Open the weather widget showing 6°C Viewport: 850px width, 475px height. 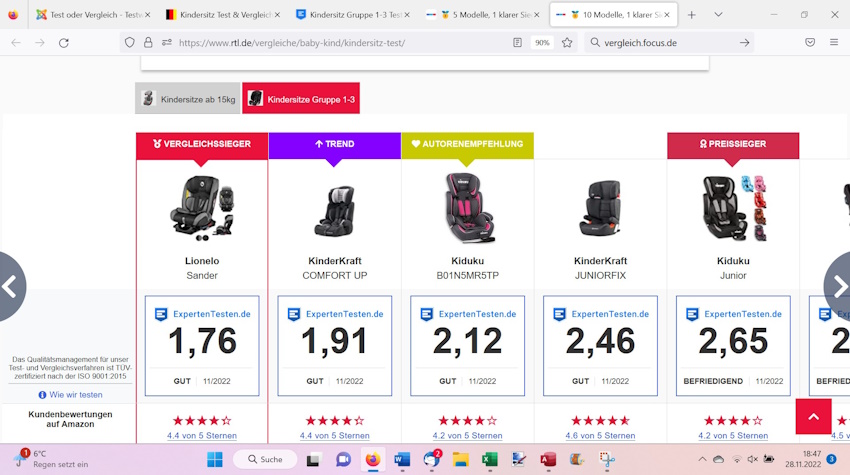click(x=51, y=459)
